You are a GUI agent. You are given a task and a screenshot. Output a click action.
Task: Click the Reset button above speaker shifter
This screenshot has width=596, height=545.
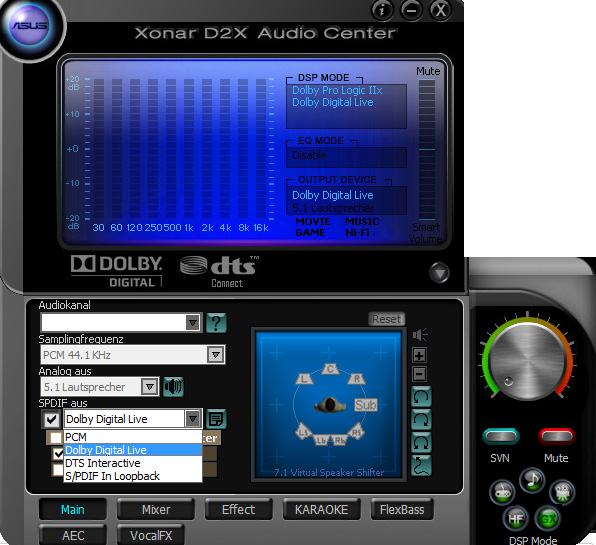tap(386, 319)
